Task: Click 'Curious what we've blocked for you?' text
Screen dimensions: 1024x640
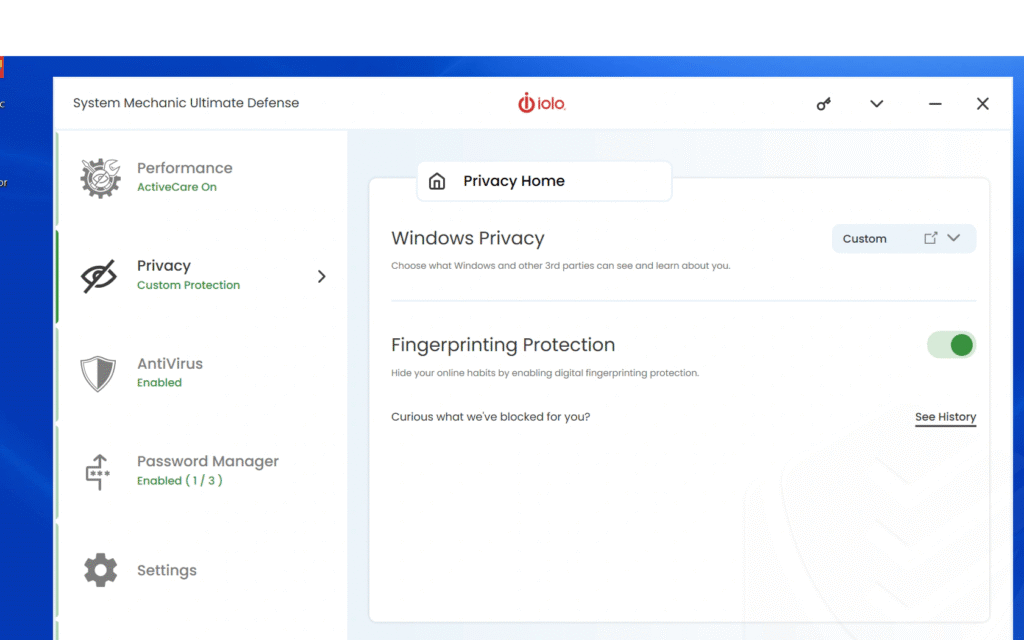Action: (490, 417)
